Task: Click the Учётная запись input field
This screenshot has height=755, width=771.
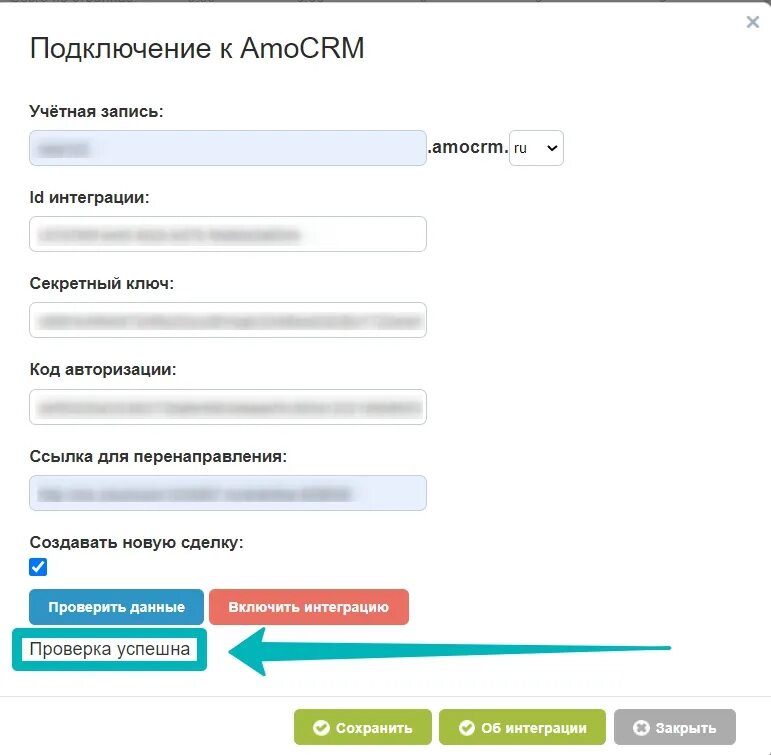Action: point(228,148)
